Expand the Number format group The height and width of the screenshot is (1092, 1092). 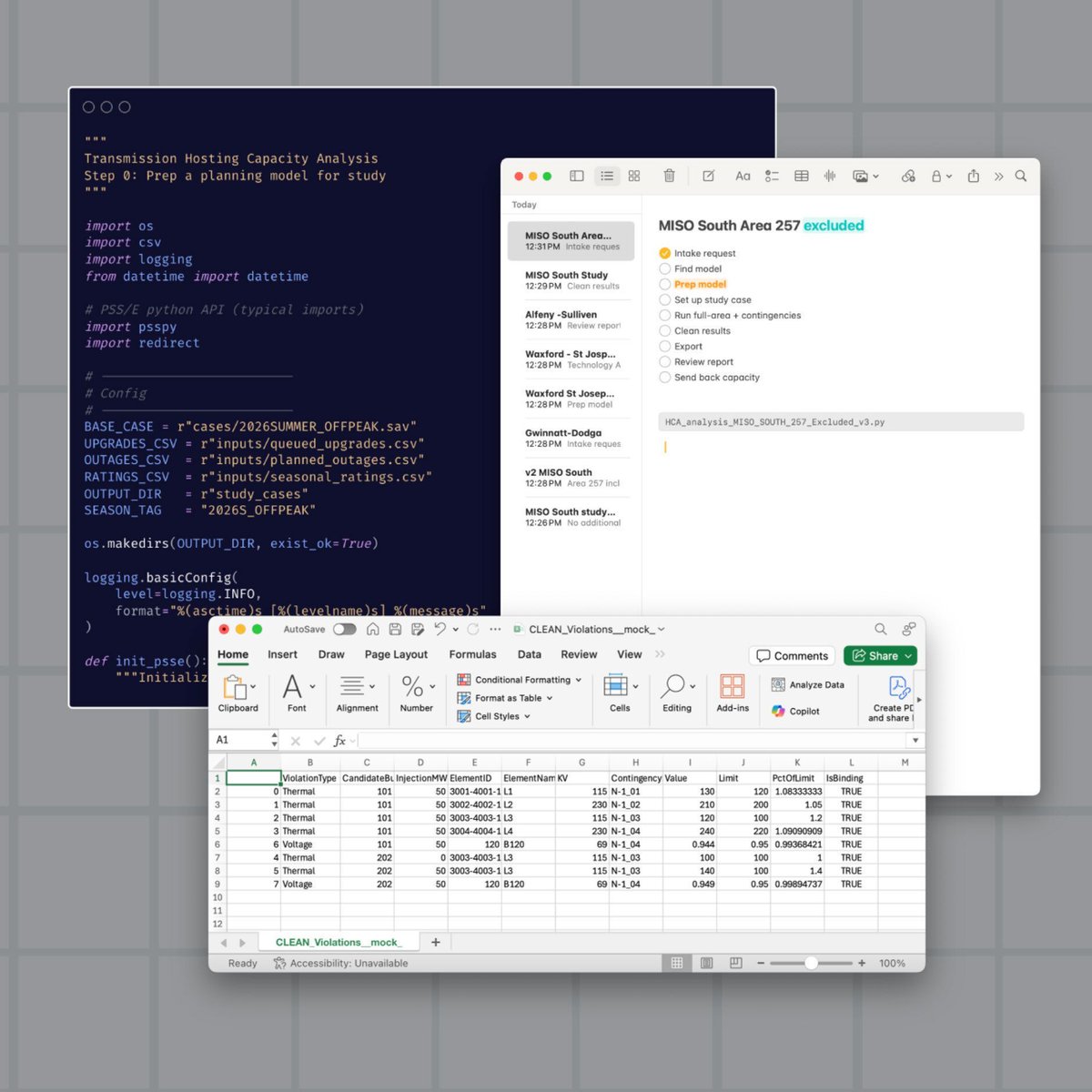(x=432, y=686)
